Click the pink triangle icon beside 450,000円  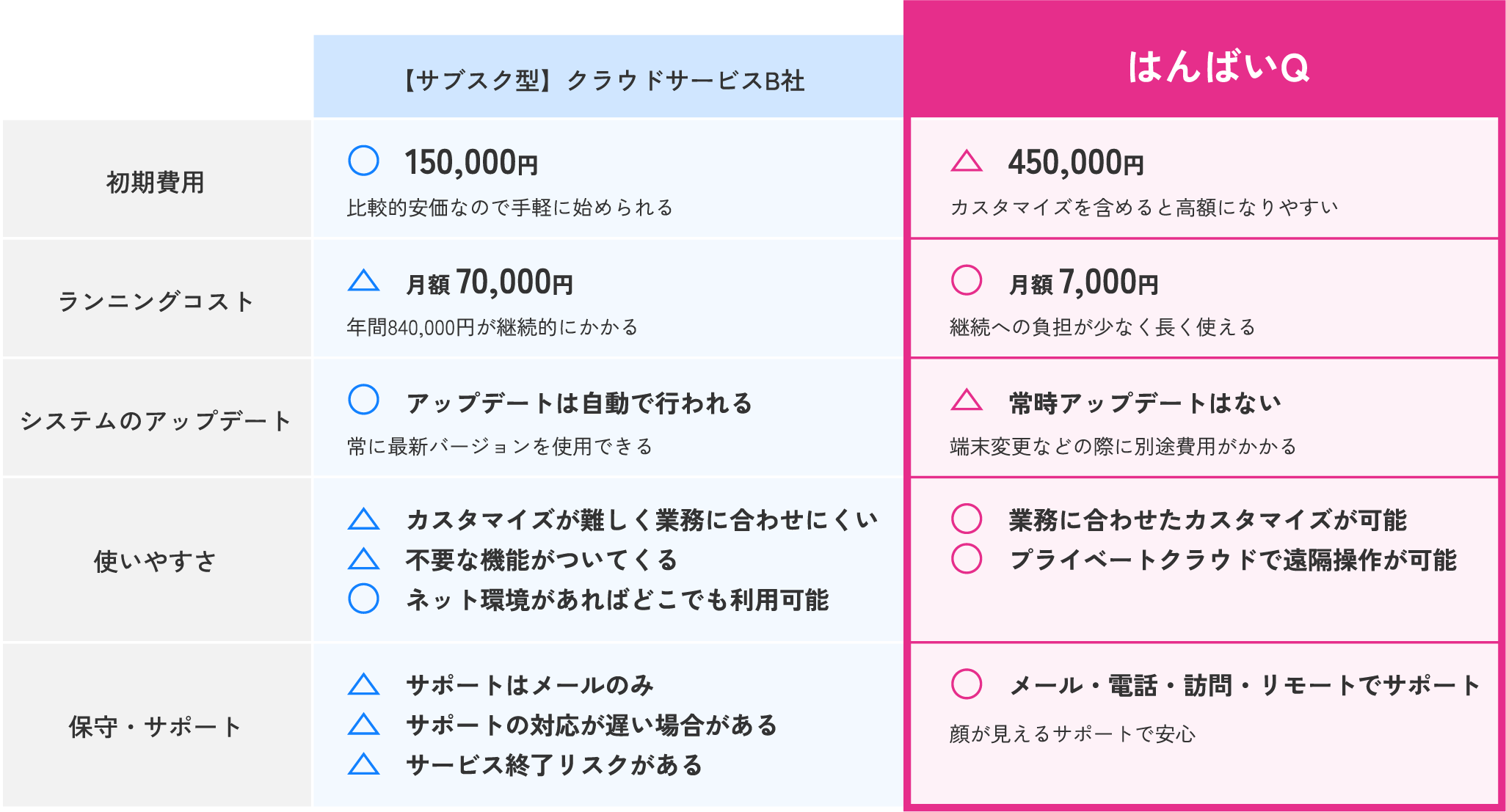click(967, 161)
